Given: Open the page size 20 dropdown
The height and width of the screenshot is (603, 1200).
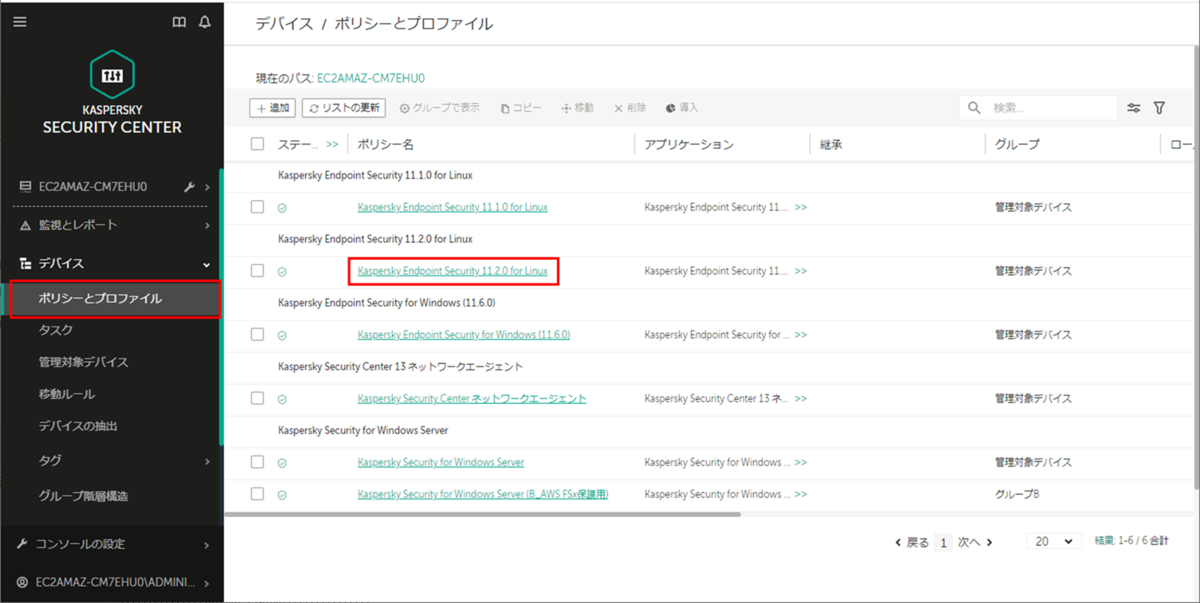Looking at the screenshot, I should tap(1054, 541).
